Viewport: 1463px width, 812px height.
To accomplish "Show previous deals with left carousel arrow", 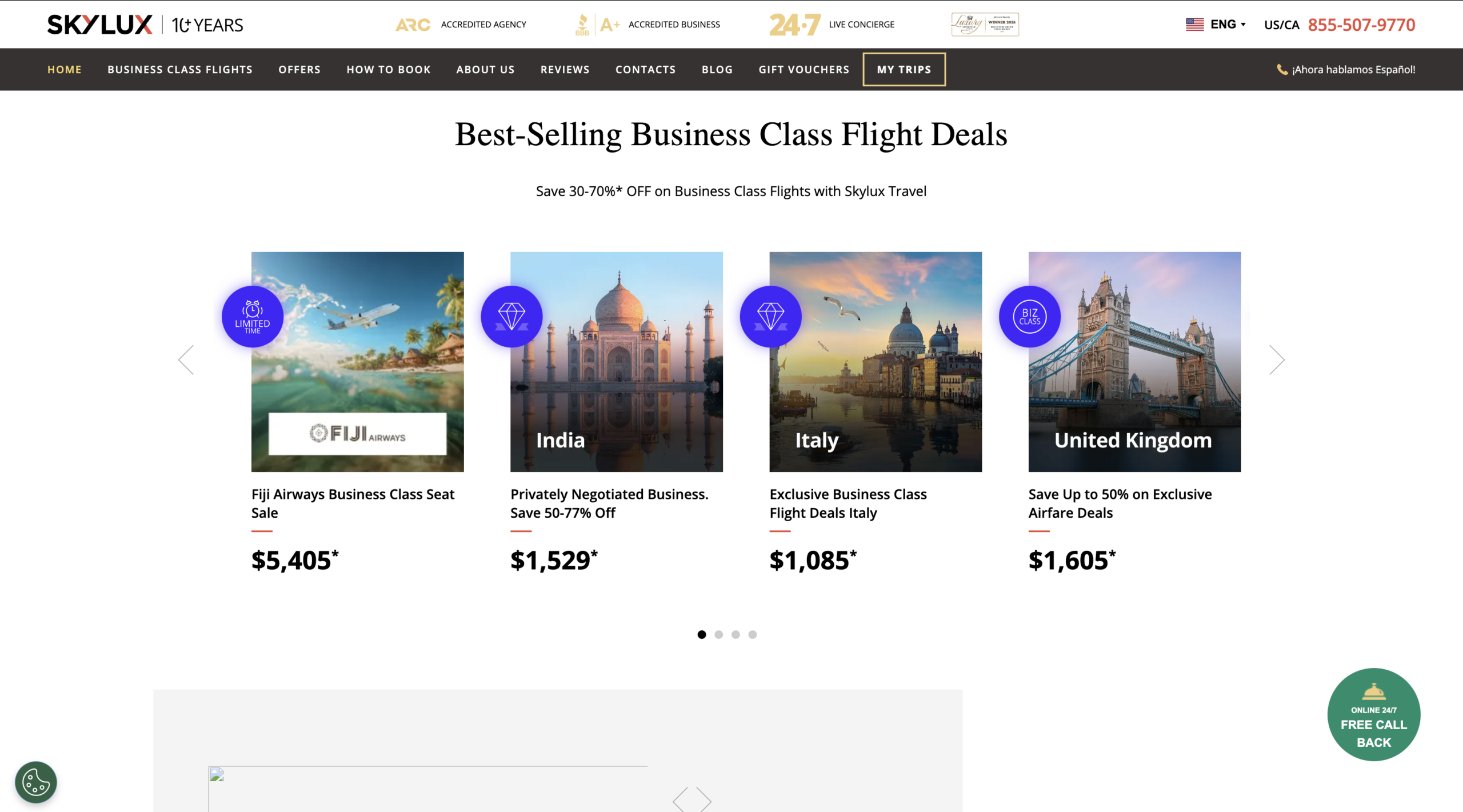I will pyautogui.click(x=186, y=359).
